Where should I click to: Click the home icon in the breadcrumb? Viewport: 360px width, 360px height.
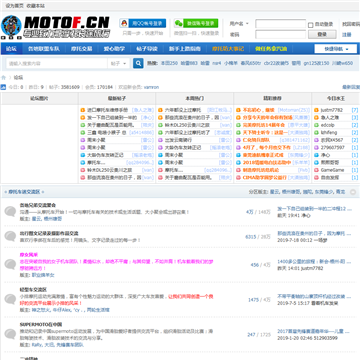click(x=4, y=77)
